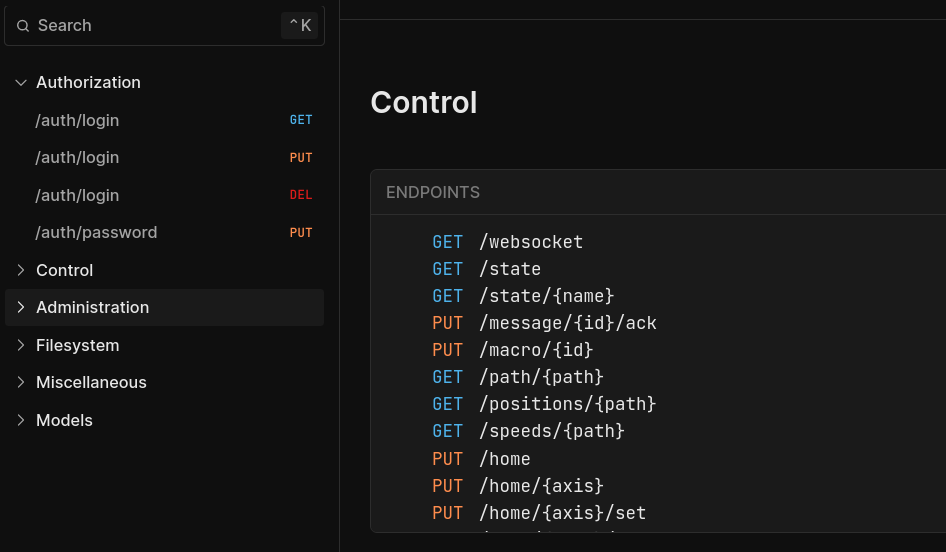Viewport: 946px width, 552px height.
Task: Click the Control page heading
Action: (424, 103)
